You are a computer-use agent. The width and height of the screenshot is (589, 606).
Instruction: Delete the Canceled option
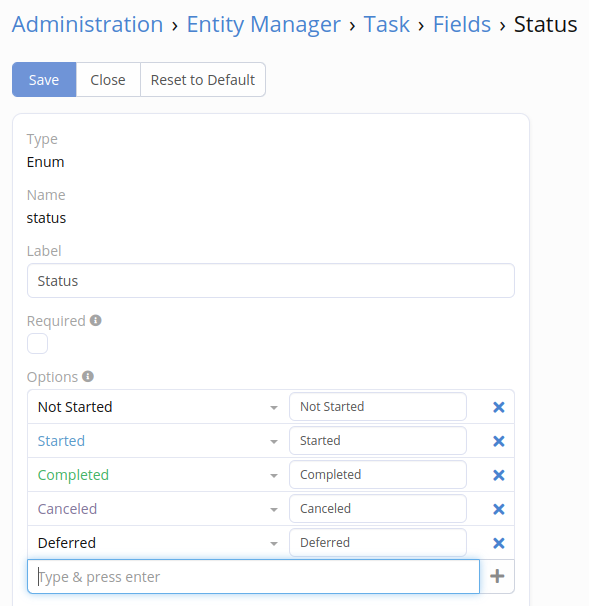499,509
